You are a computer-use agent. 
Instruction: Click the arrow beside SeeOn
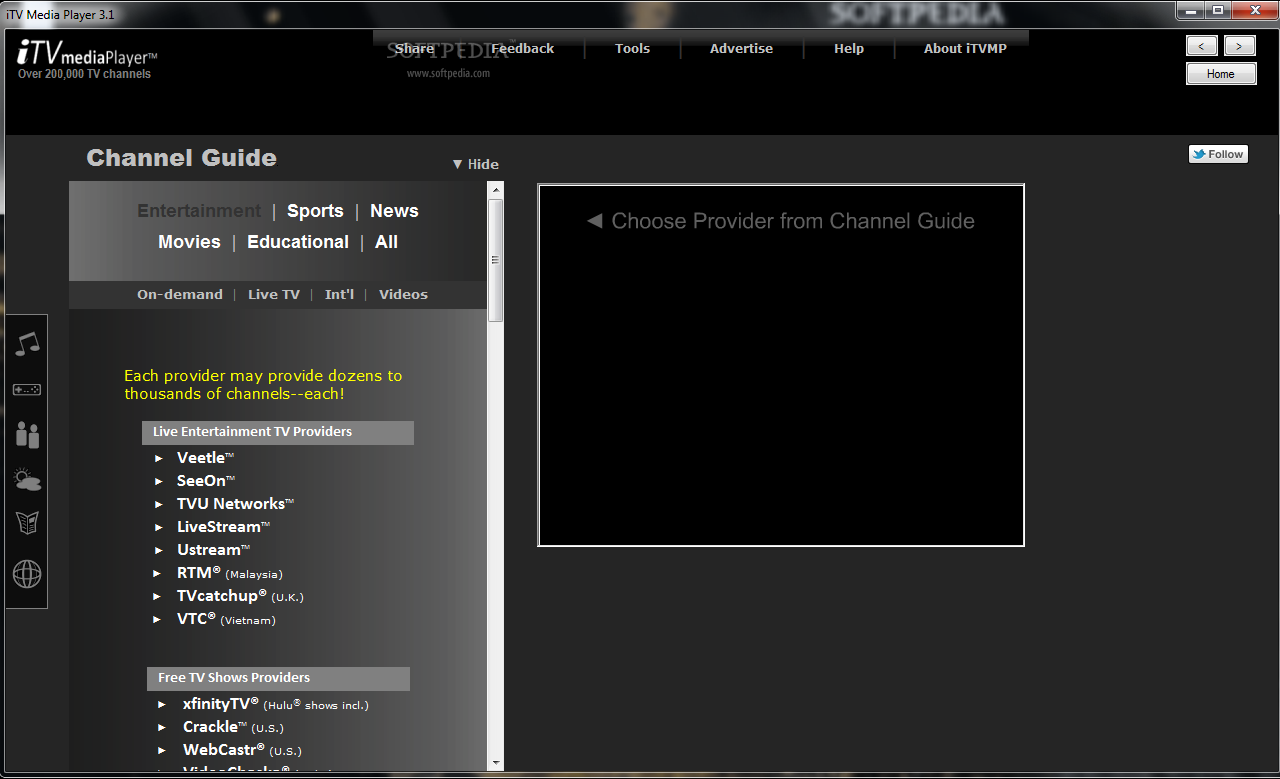point(158,481)
